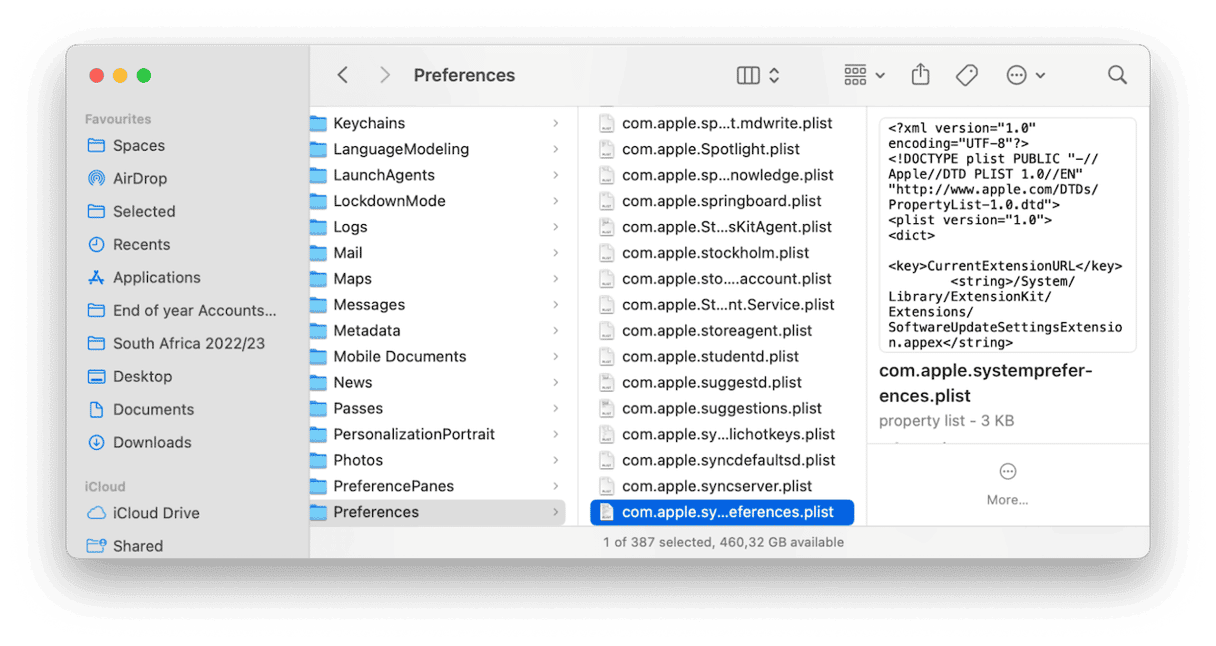Expand the Messages folder chevron
The height and width of the screenshot is (646, 1216).
point(557,304)
